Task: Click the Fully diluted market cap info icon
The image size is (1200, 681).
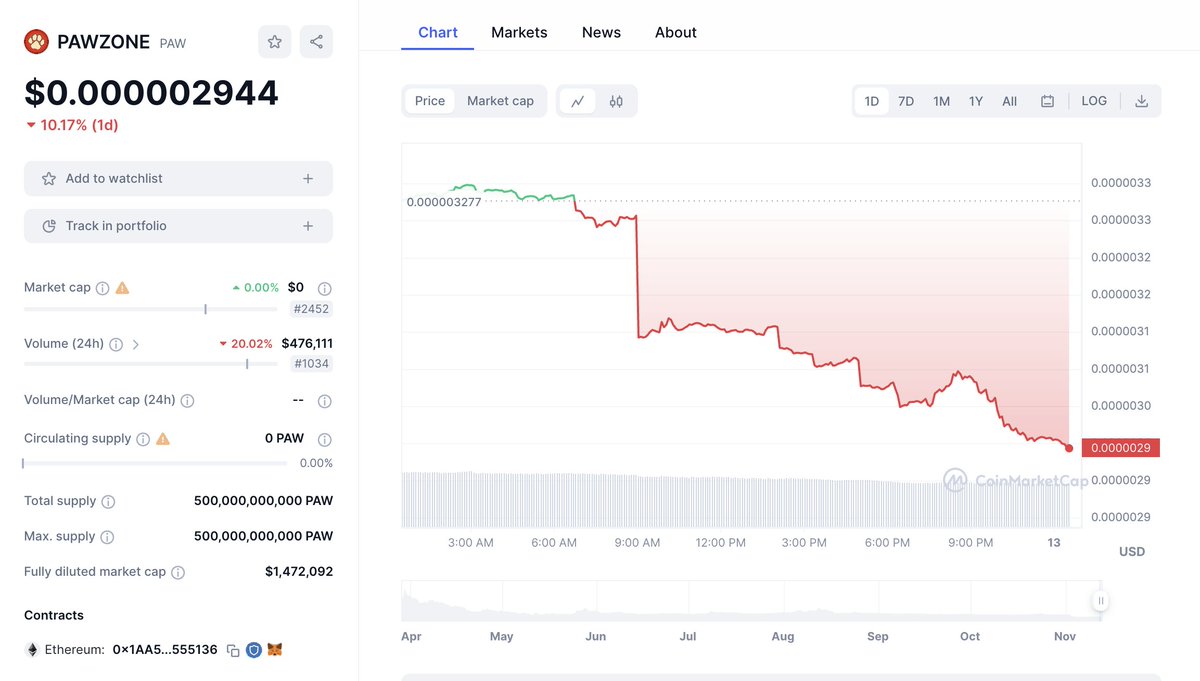Action: pos(178,573)
